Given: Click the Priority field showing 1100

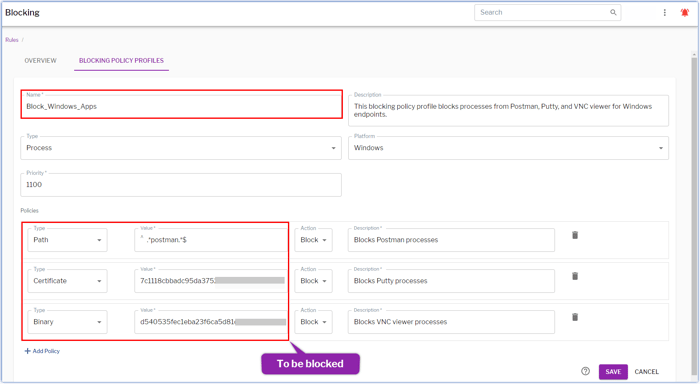Looking at the screenshot, I should click(181, 185).
